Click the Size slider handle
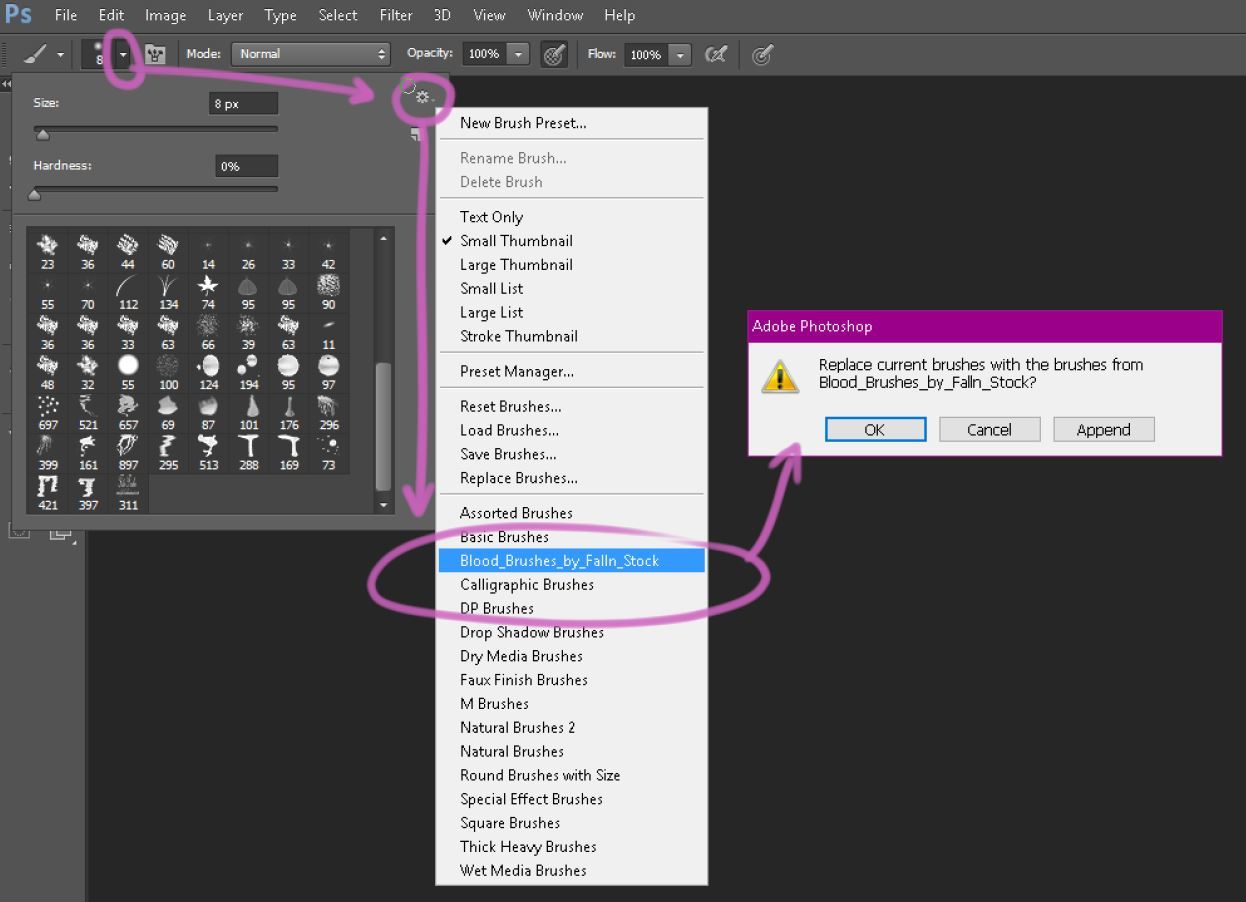 pyautogui.click(x=42, y=133)
